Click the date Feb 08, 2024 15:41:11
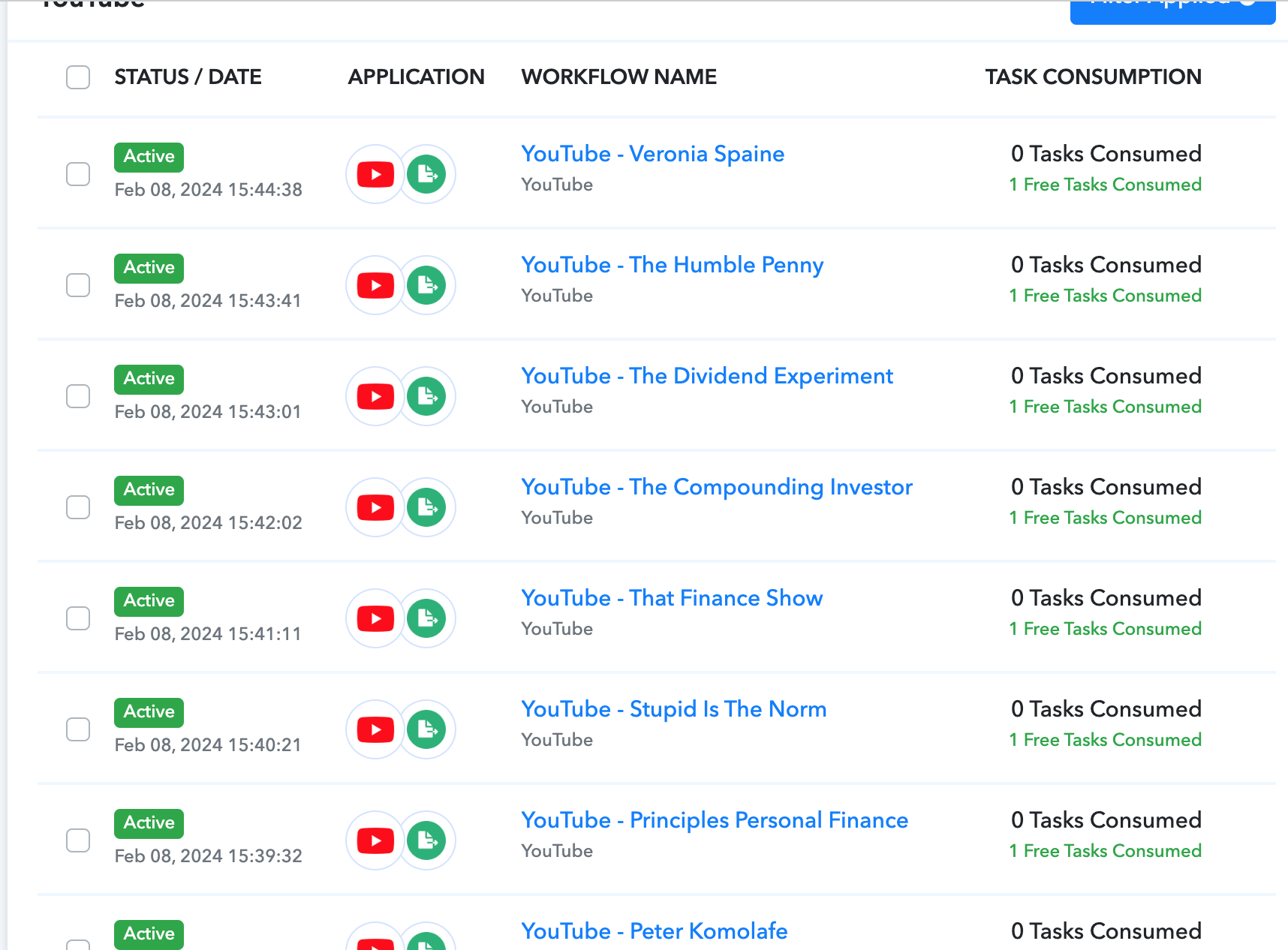 tap(208, 634)
